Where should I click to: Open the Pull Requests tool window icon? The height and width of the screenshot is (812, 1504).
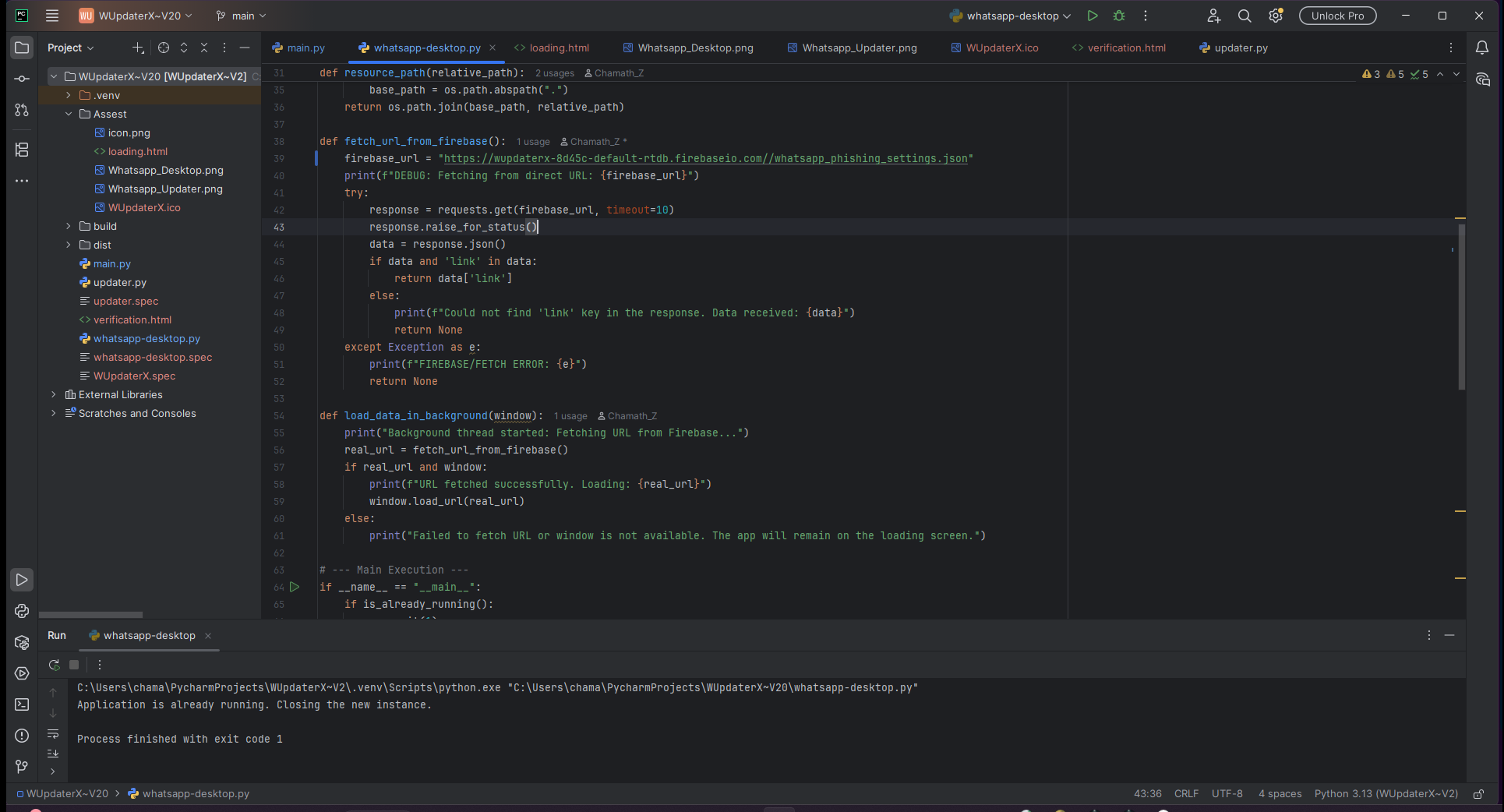[x=22, y=110]
